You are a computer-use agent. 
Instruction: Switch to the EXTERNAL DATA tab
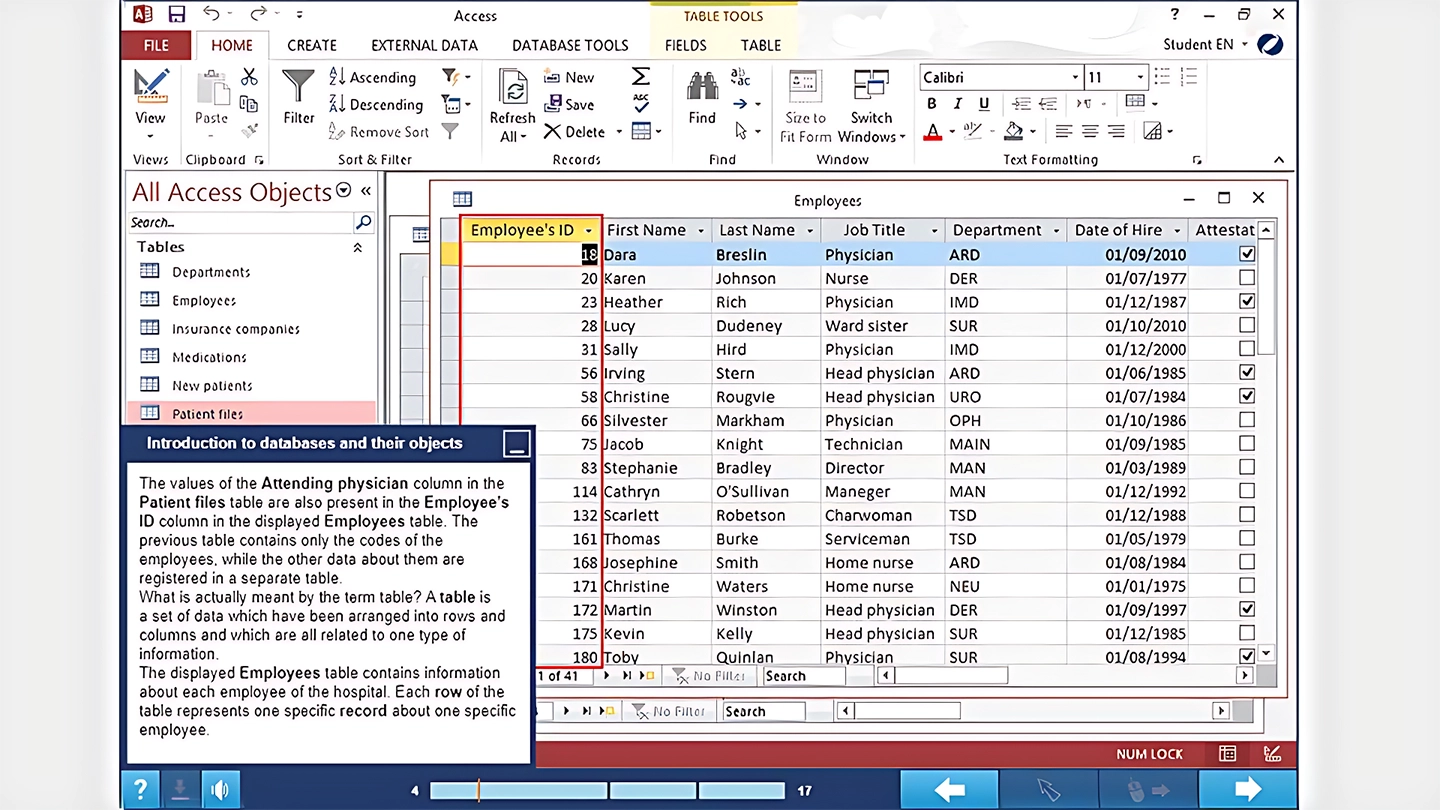(424, 45)
